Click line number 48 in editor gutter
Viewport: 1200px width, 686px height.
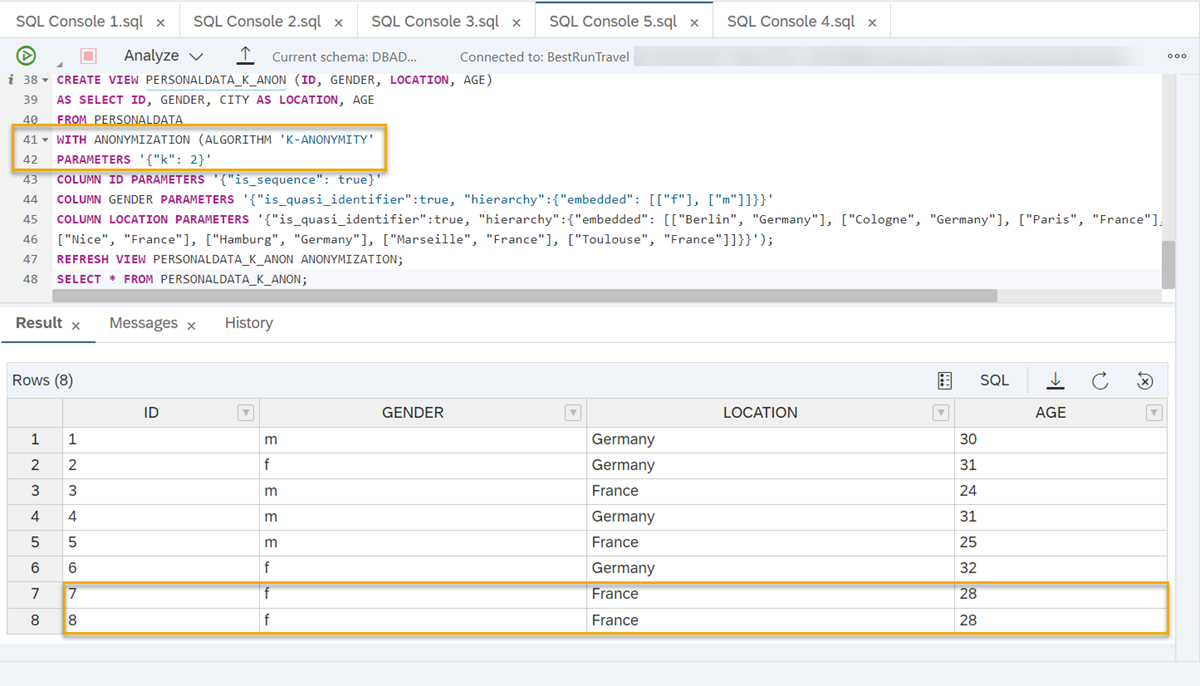[x=30, y=280]
